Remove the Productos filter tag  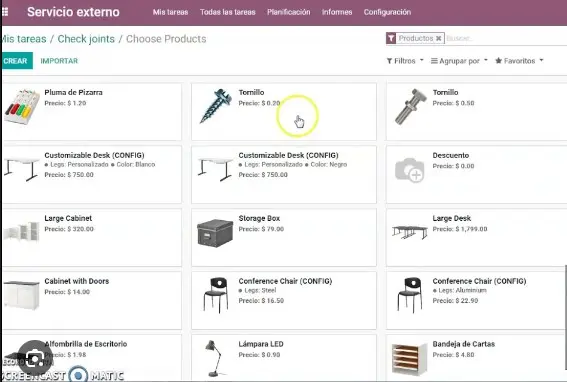point(438,38)
